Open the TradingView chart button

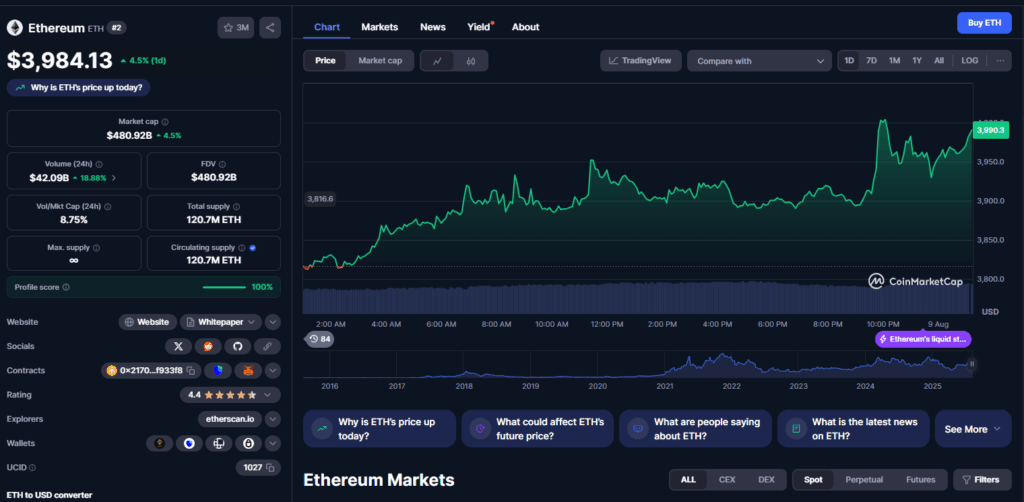tap(641, 61)
